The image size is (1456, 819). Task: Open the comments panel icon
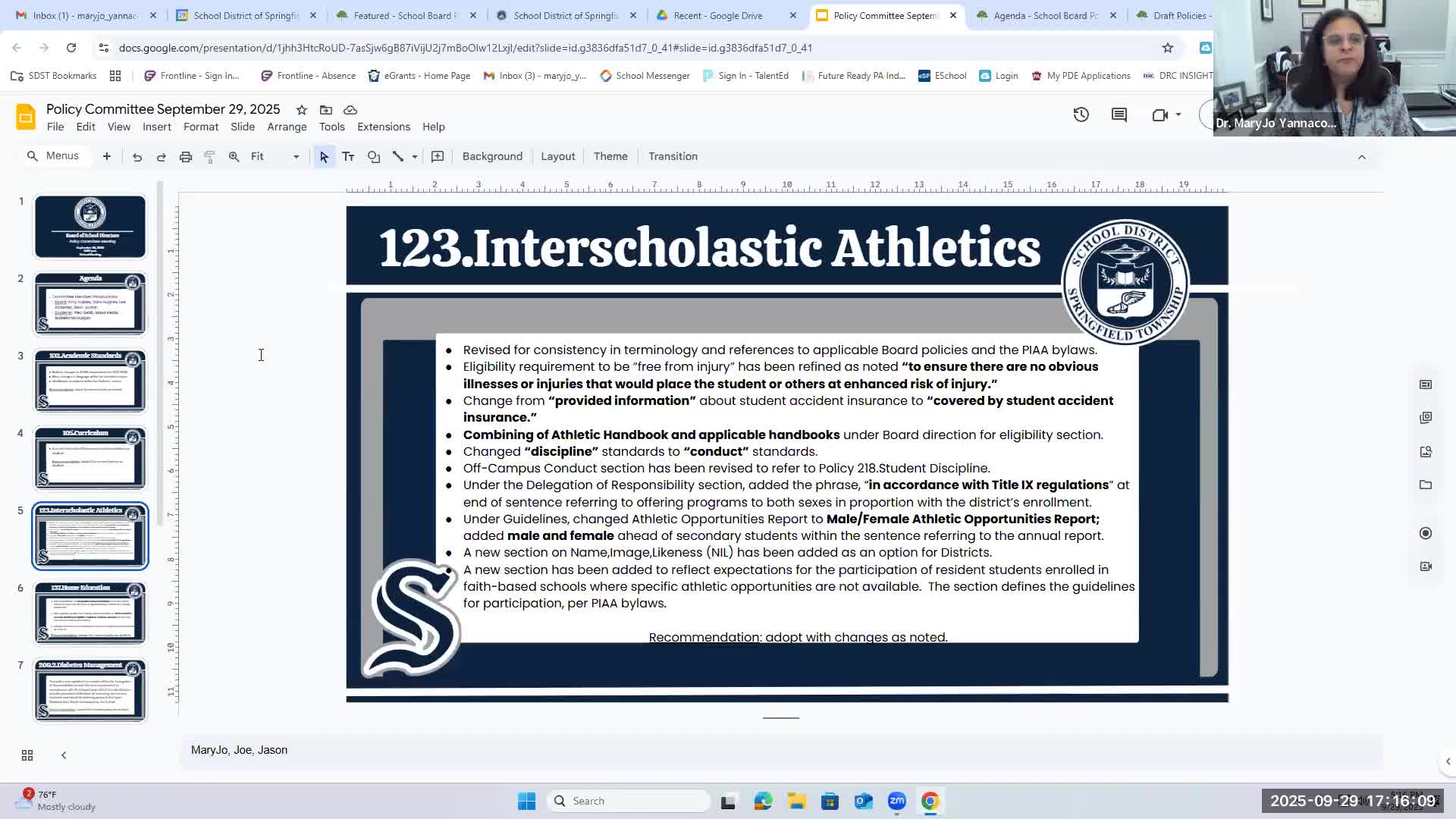click(x=1119, y=115)
